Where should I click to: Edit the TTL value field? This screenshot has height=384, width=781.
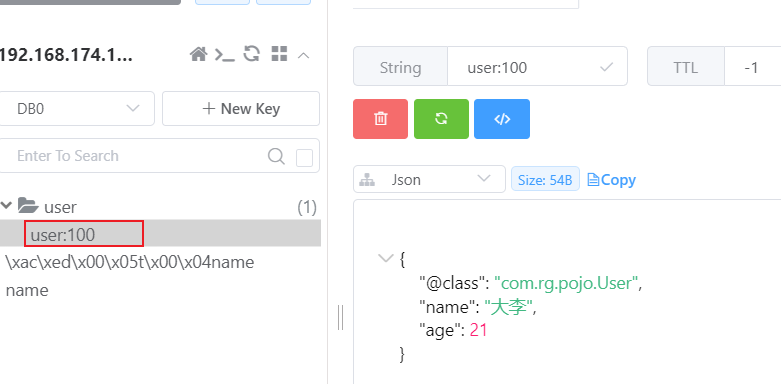pos(753,67)
